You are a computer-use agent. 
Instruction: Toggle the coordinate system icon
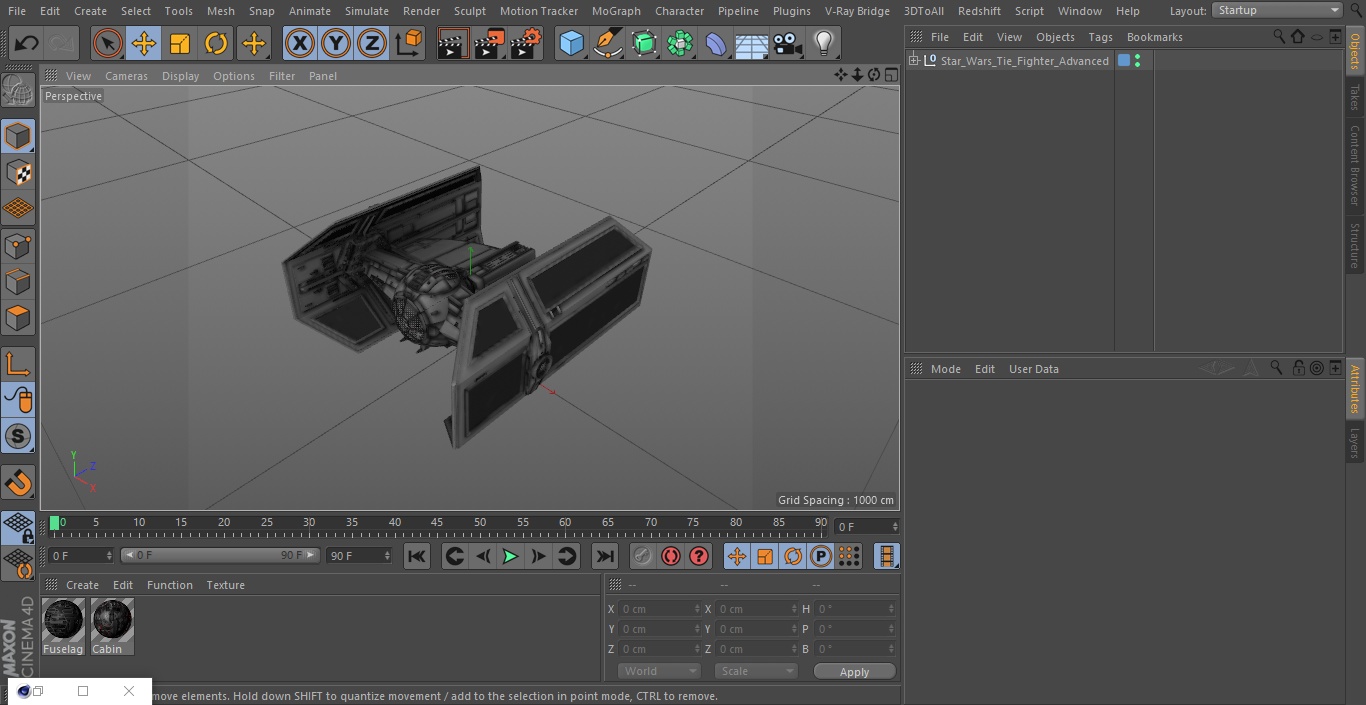409,43
